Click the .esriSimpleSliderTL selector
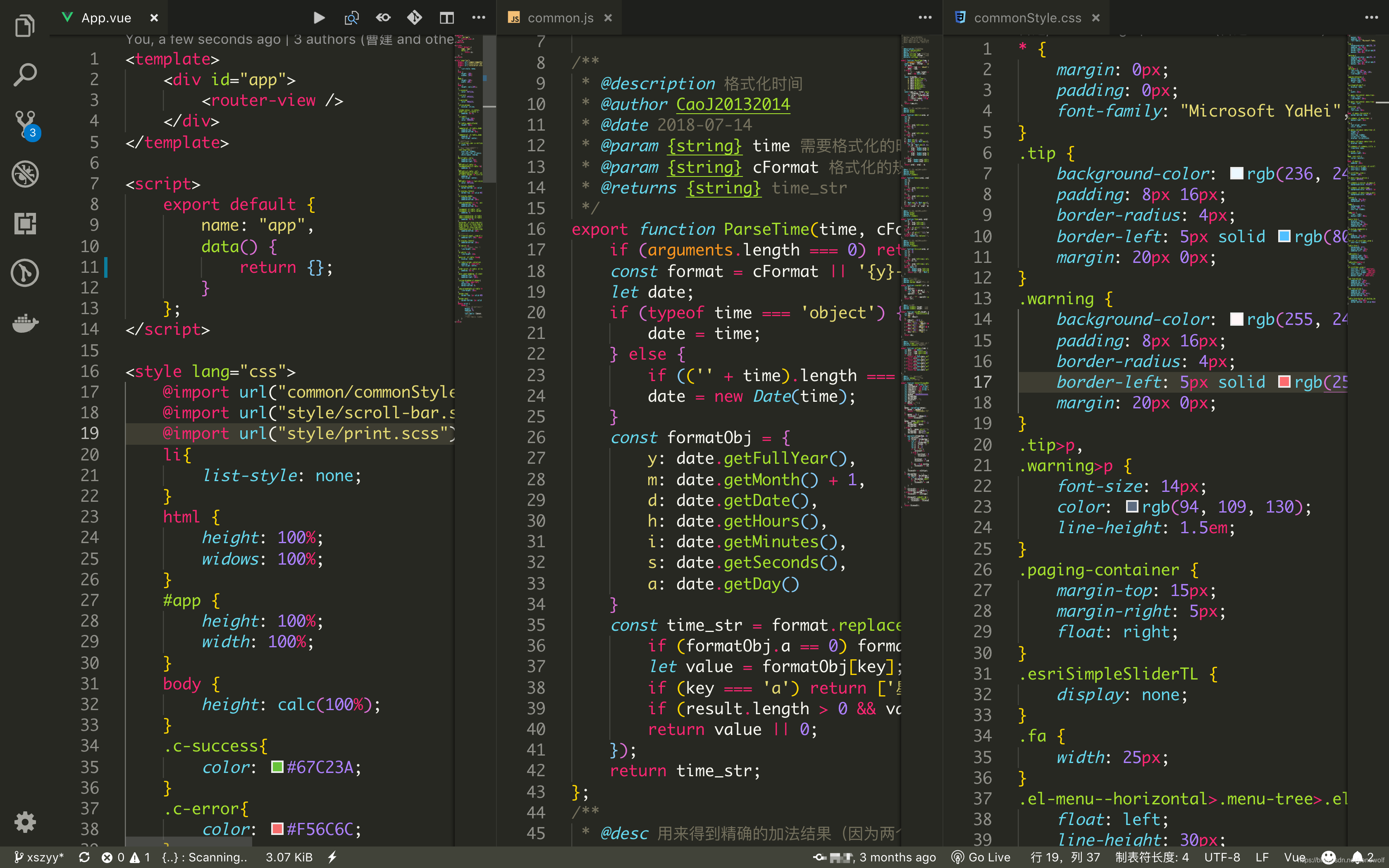The image size is (1389, 868). coord(1108,674)
